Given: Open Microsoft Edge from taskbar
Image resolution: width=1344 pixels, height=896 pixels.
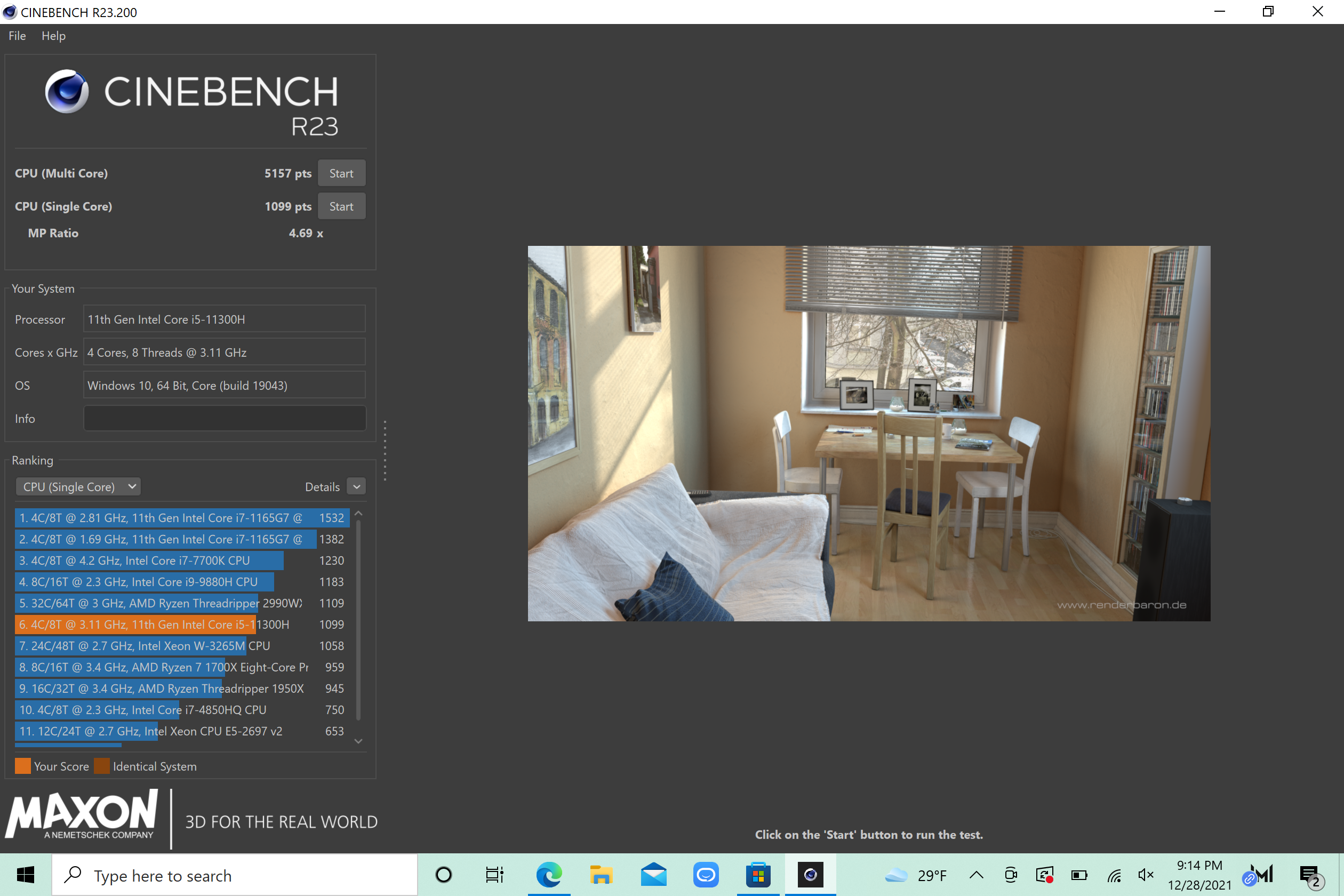Looking at the screenshot, I should point(549,875).
